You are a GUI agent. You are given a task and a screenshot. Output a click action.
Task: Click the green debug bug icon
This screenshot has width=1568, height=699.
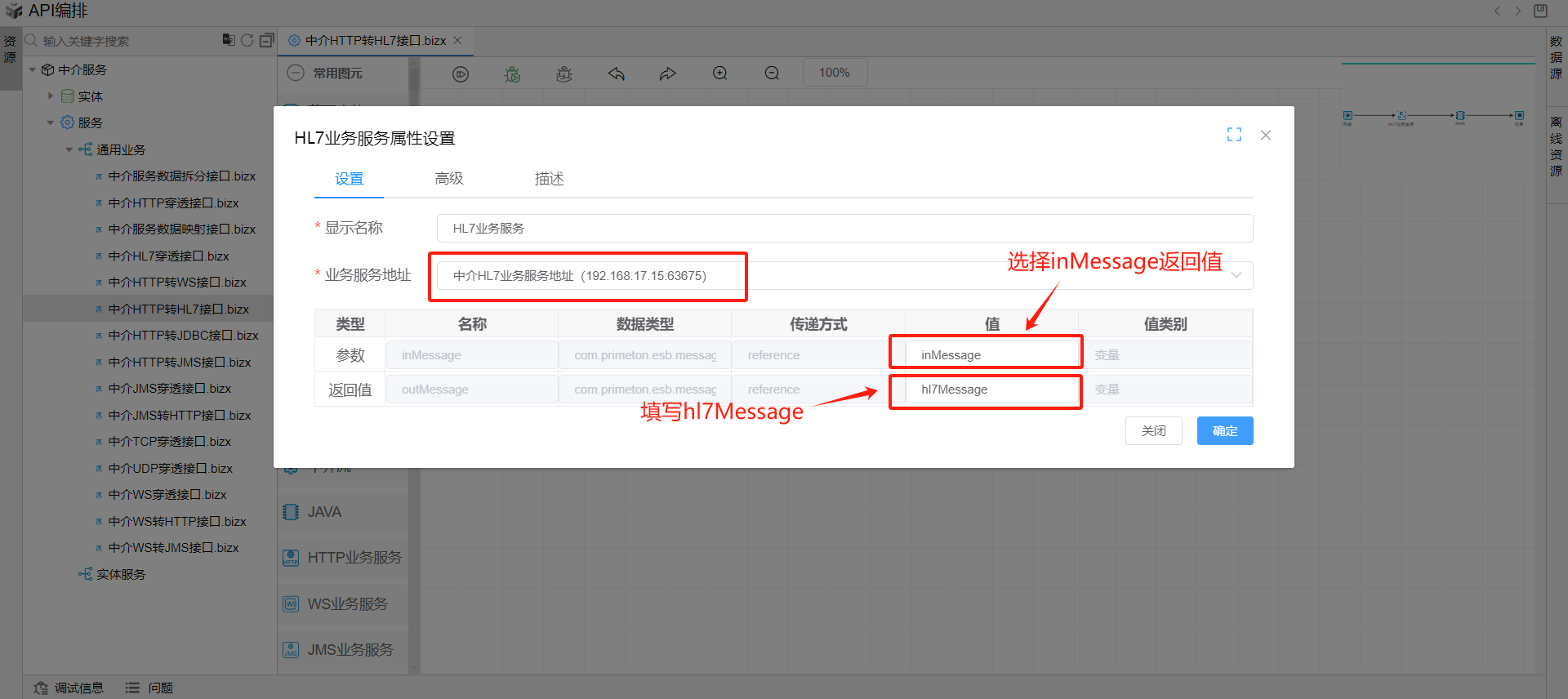(x=512, y=74)
